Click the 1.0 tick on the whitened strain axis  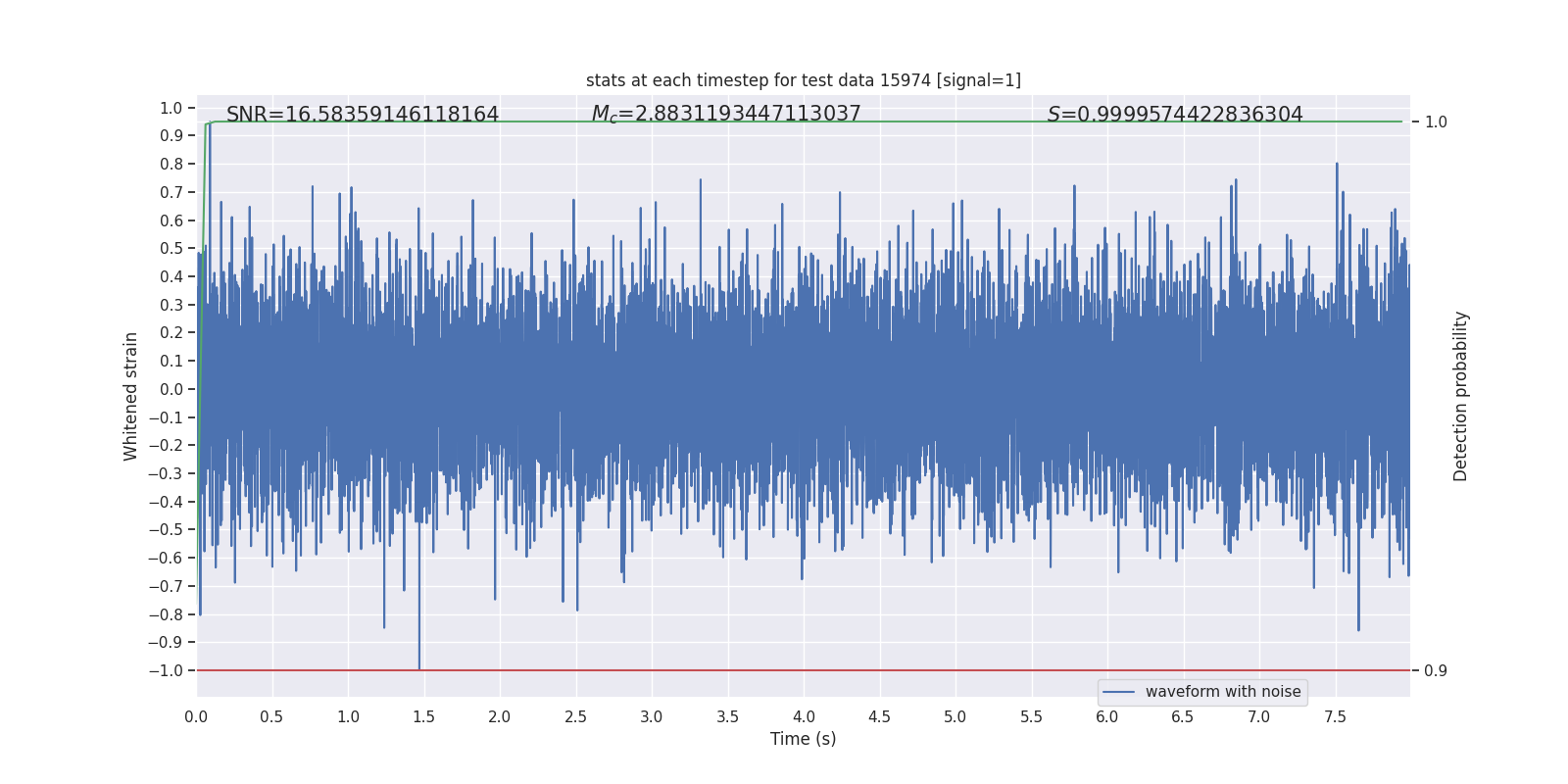pos(171,108)
